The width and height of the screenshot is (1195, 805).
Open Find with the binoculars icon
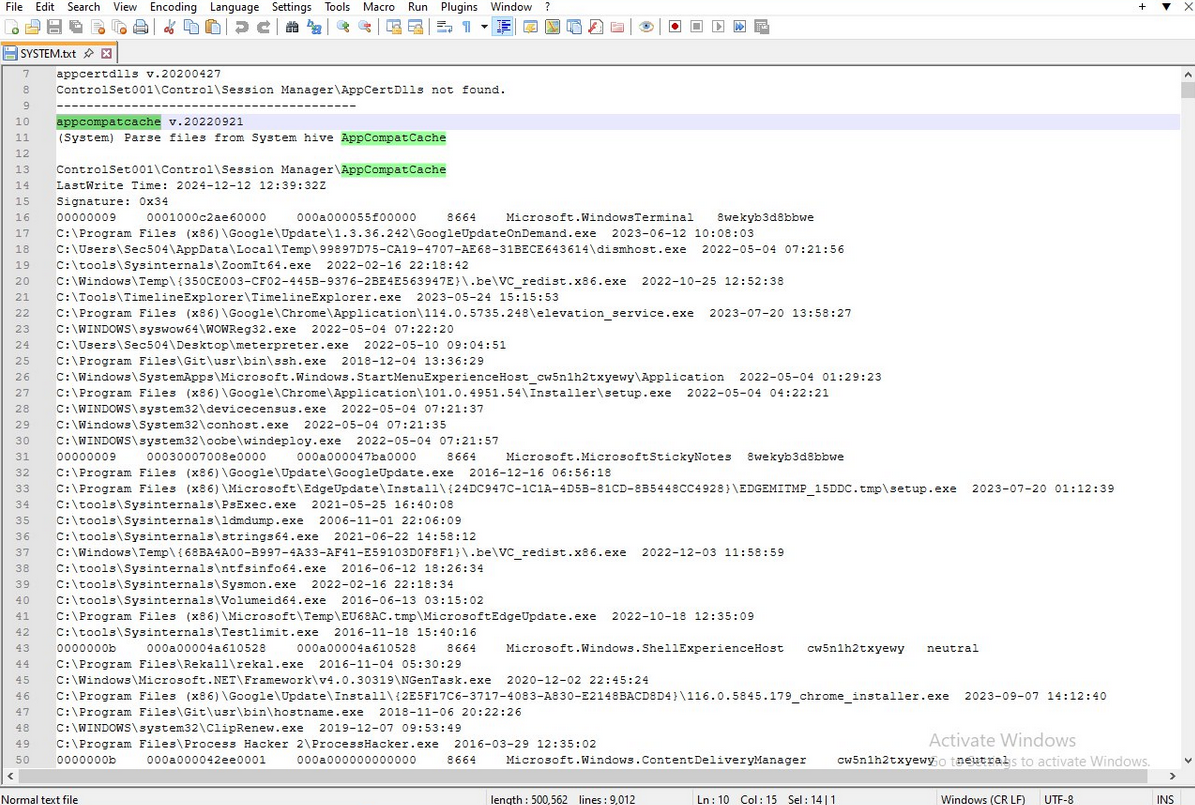pyautogui.click(x=292, y=27)
